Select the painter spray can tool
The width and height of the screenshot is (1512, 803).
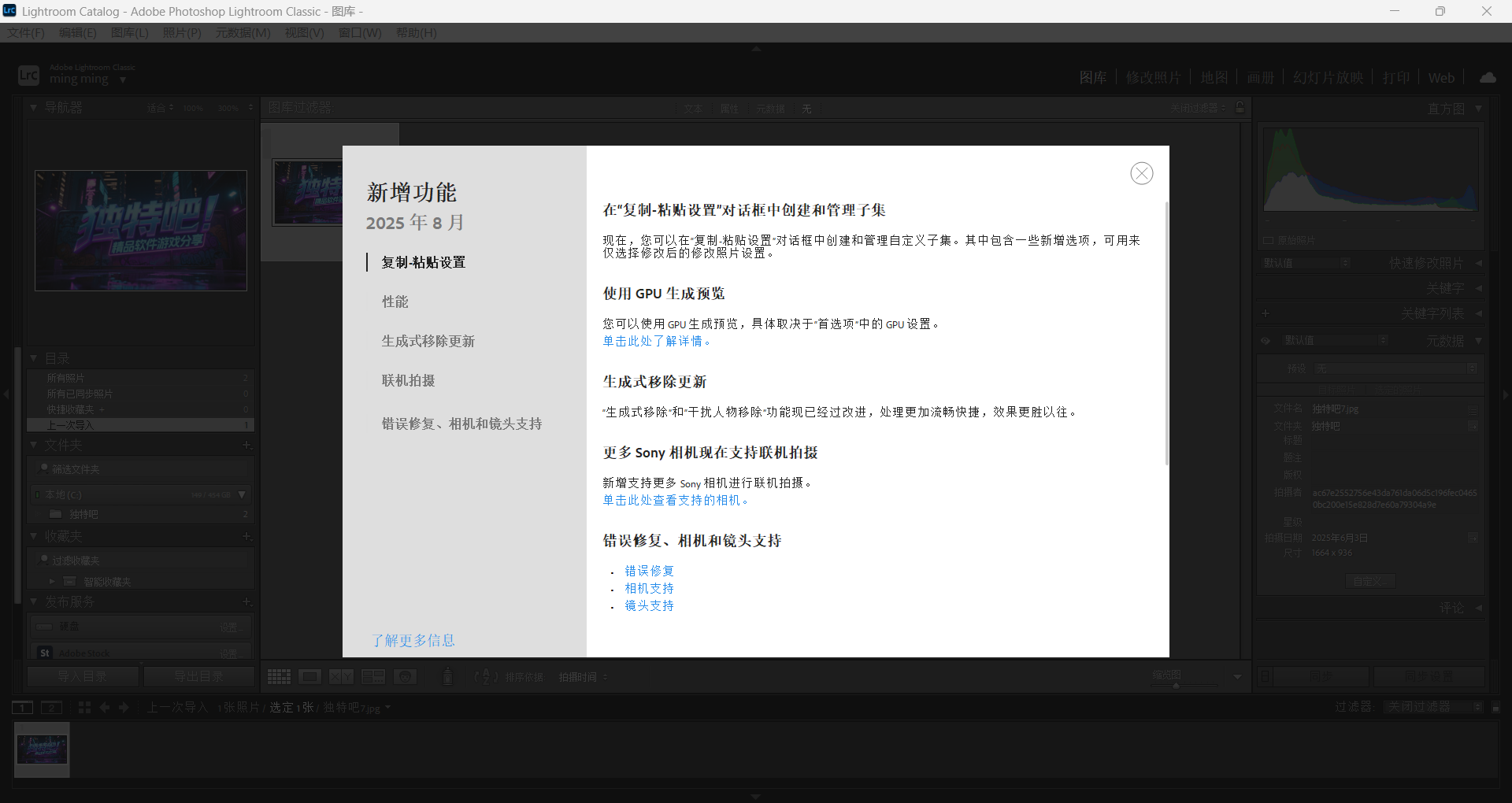tap(447, 676)
